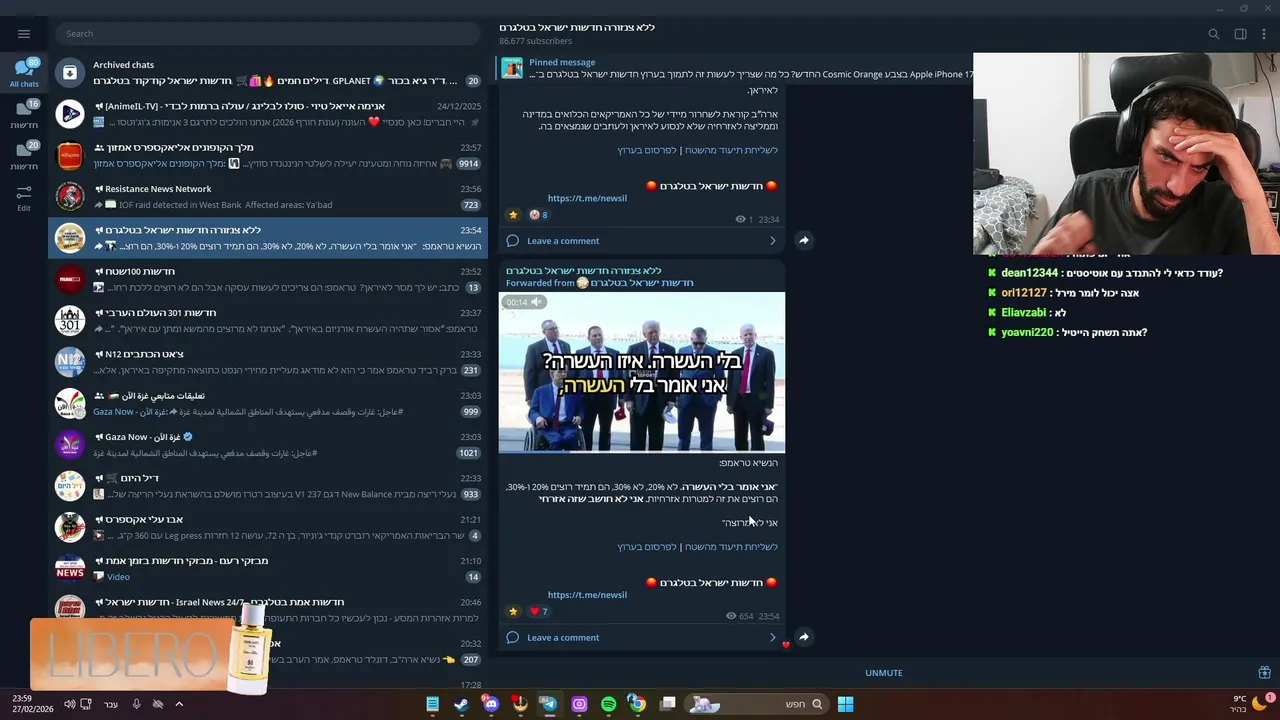Open Archived chats
Screen dimensions: 1280x720
[268, 72]
